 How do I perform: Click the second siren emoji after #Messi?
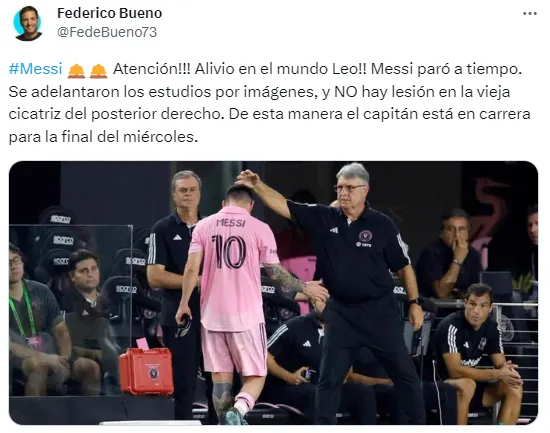click(98, 71)
